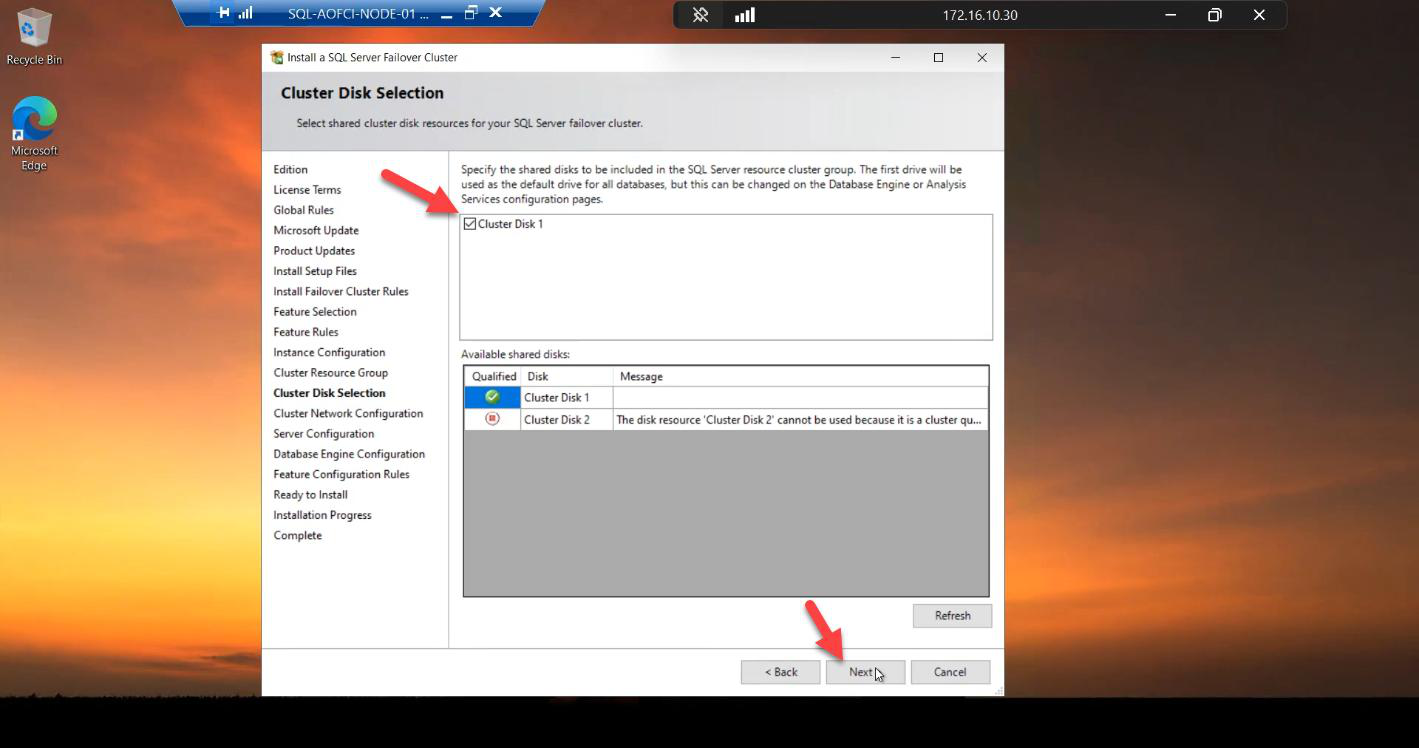This screenshot has width=1419, height=748.
Task: Select the Installation Progress step
Action: tap(322, 515)
